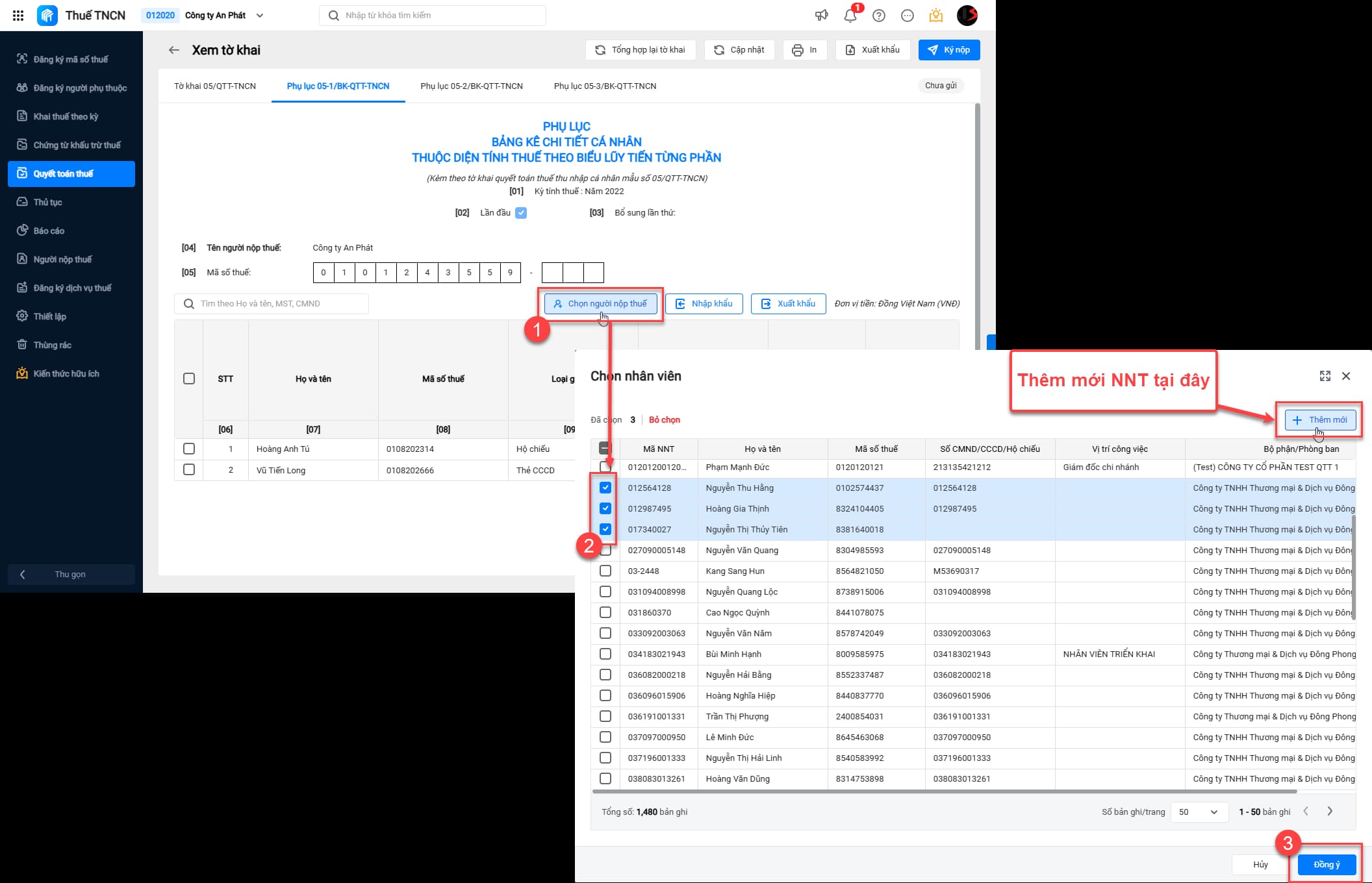The height and width of the screenshot is (883, 1372).
Task: Switch to Phụ lục 05-2/BK-QTT-TNCN tab
Action: [472, 86]
